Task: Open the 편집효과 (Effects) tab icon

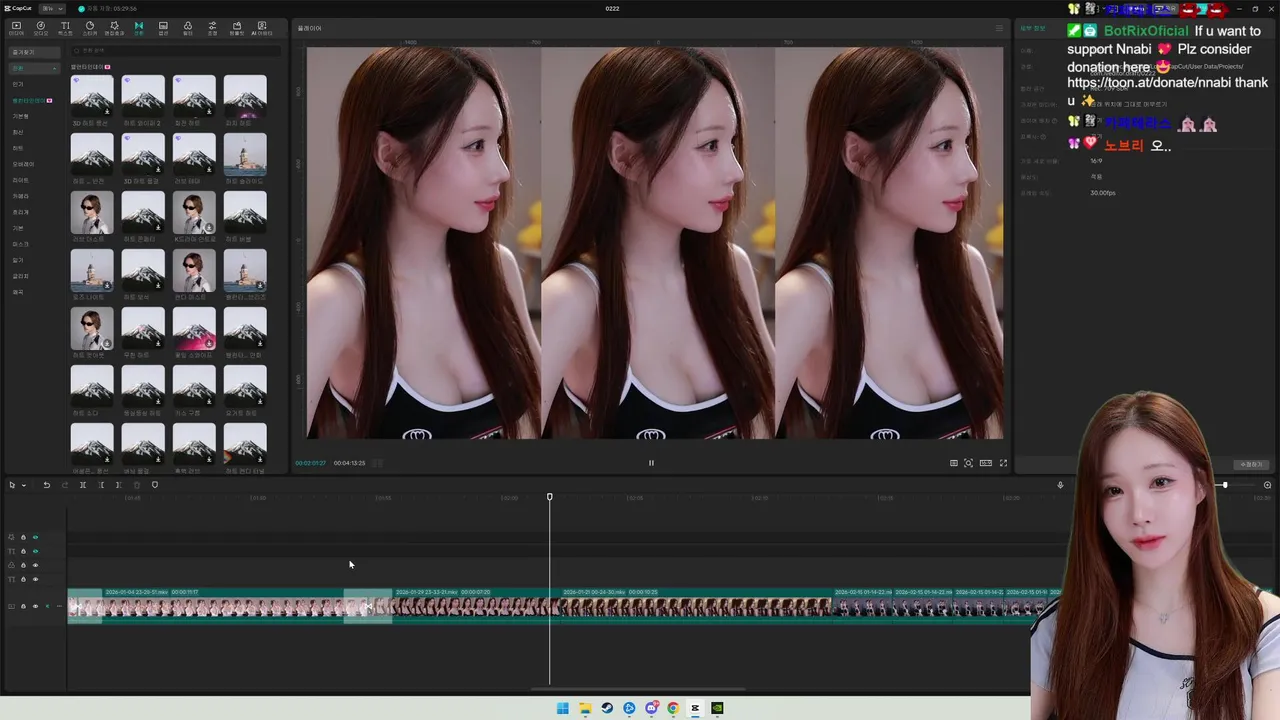Action: (114, 28)
